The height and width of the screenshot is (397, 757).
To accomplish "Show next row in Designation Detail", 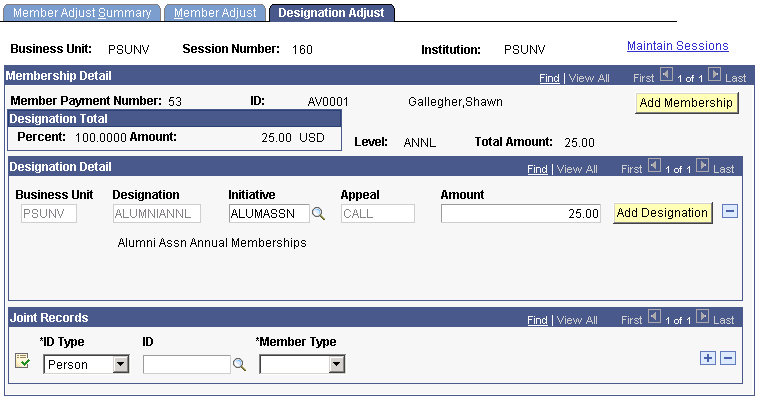I will (x=702, y=166).
